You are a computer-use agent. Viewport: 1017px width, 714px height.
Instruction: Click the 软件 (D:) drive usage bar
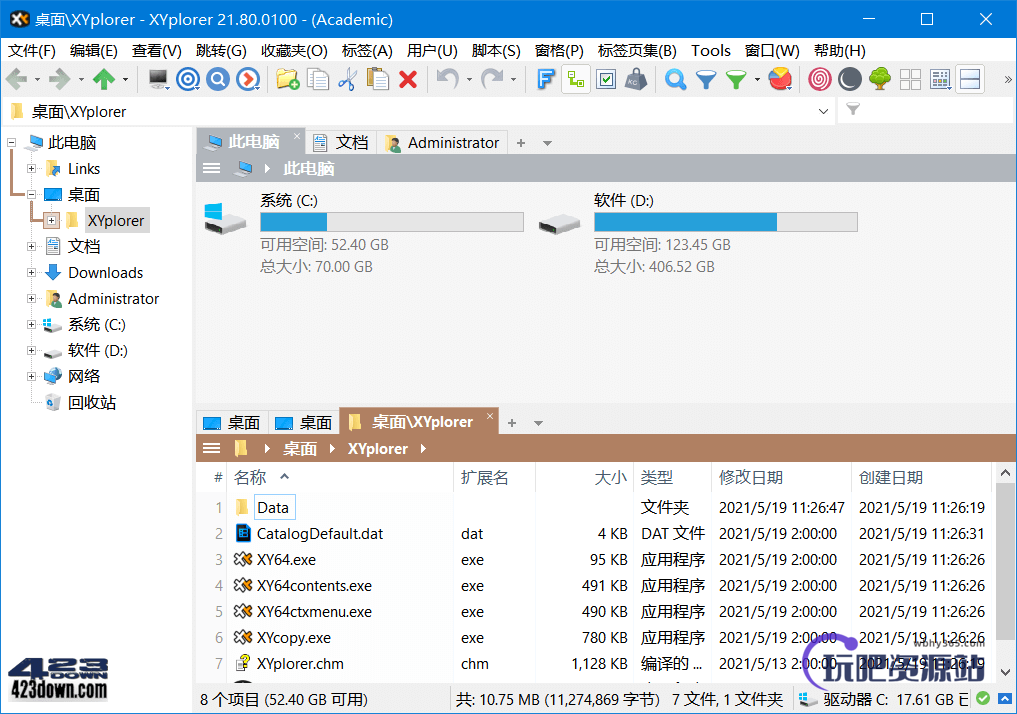tap(726, 222)
